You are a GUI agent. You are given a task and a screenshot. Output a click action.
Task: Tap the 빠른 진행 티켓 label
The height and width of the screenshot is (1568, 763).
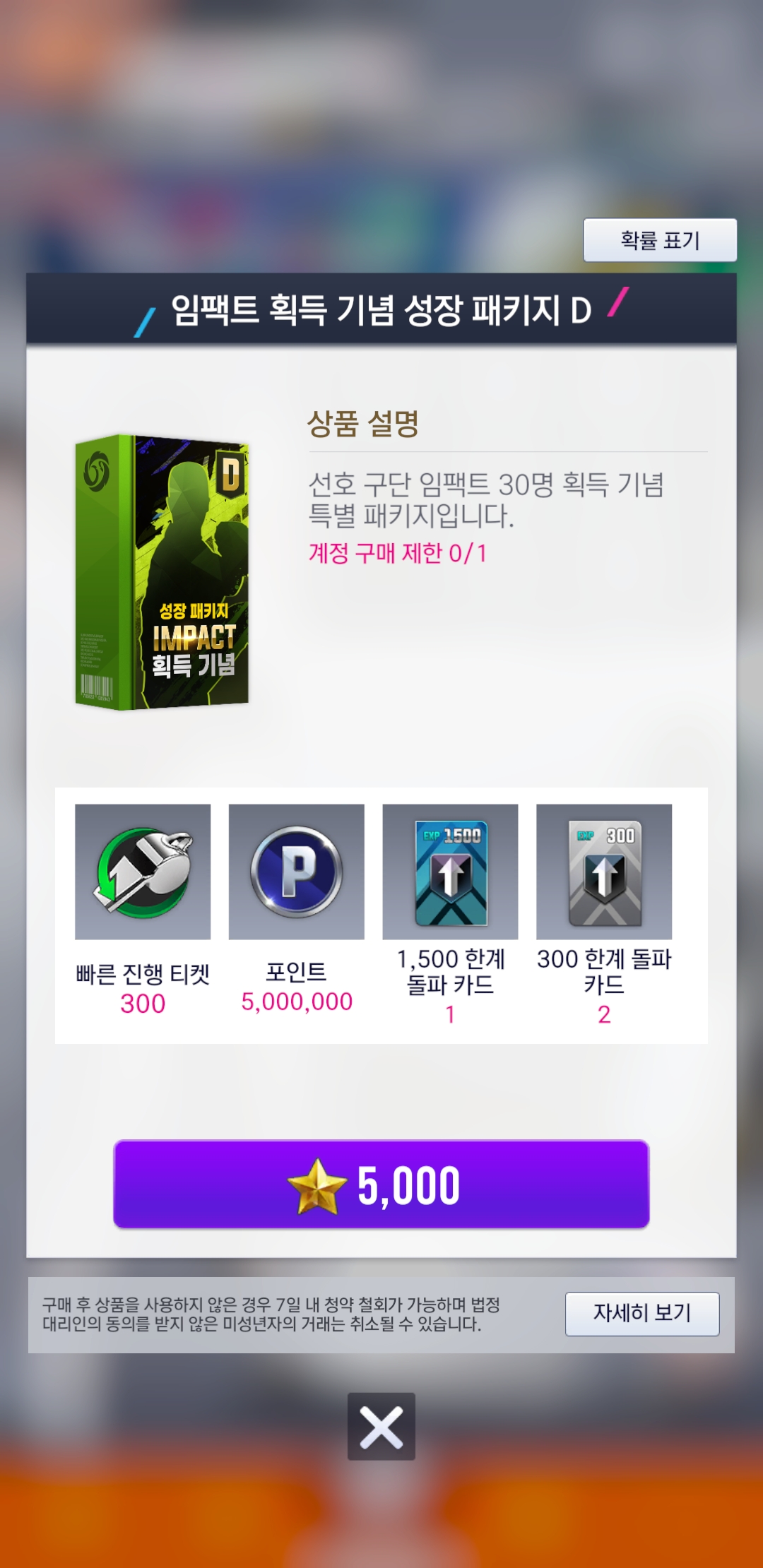pyautogui.click(x=143, y=974)
